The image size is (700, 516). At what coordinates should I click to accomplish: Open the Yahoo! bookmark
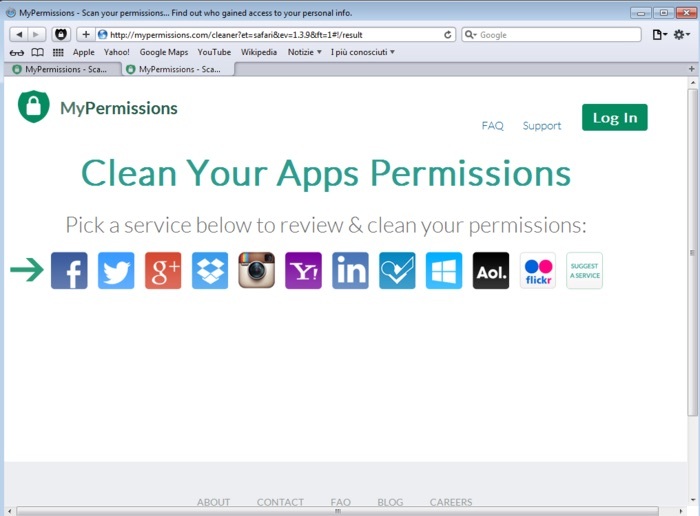[x=117, y=52]
